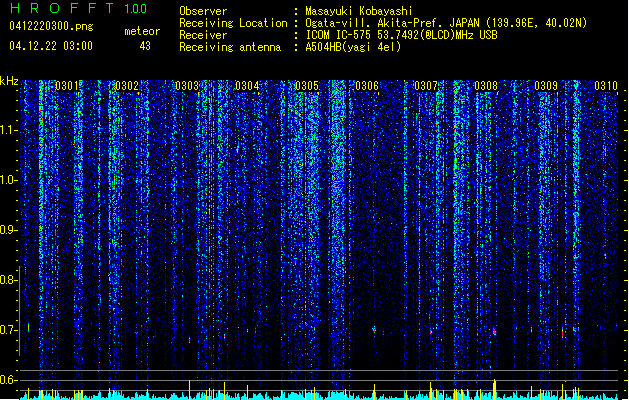
Task: Click the 0.8 kHz axis label
Action: tap(8, 280)
